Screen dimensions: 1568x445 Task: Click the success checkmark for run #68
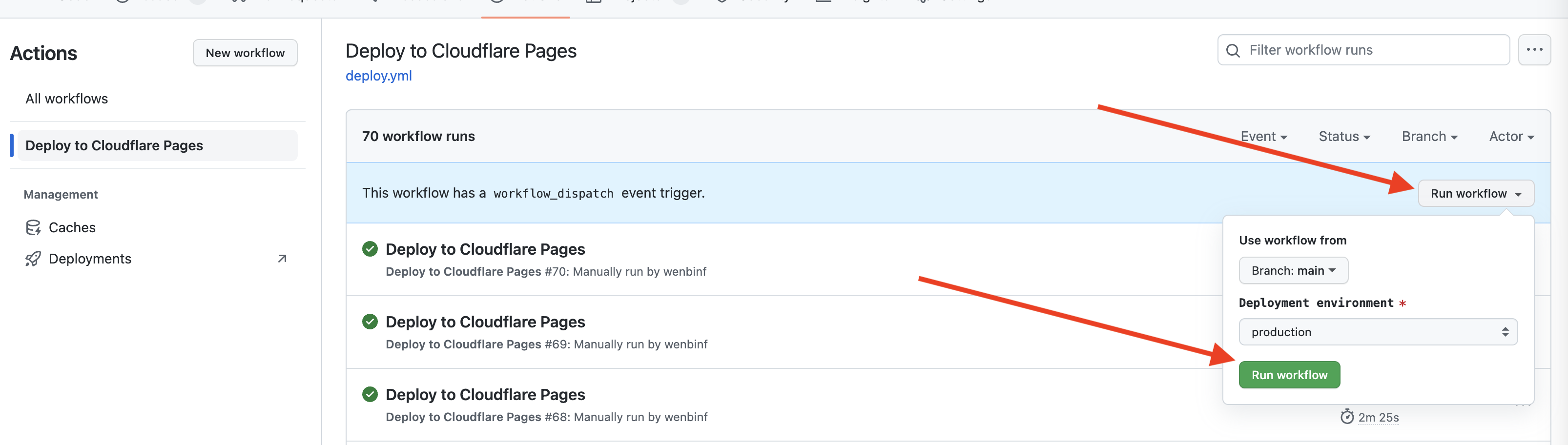point(370,394)
